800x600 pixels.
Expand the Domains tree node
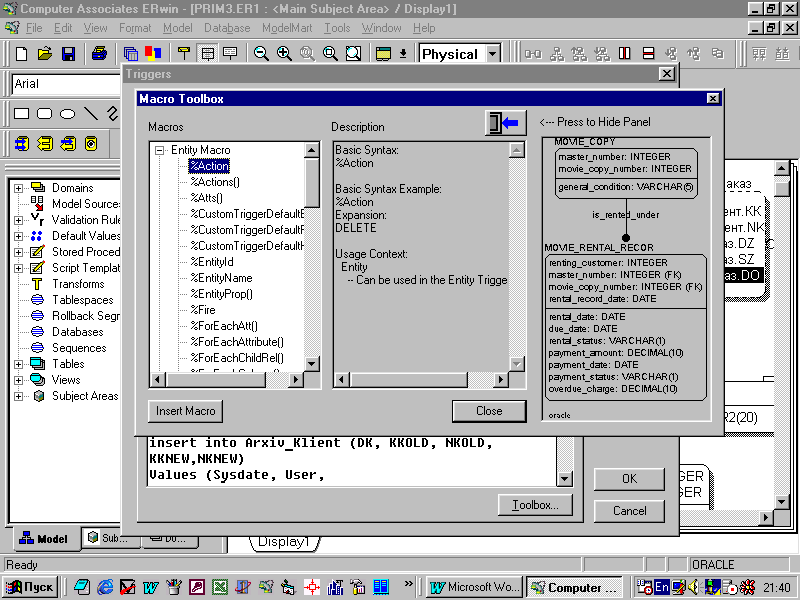tap(18, 188)
